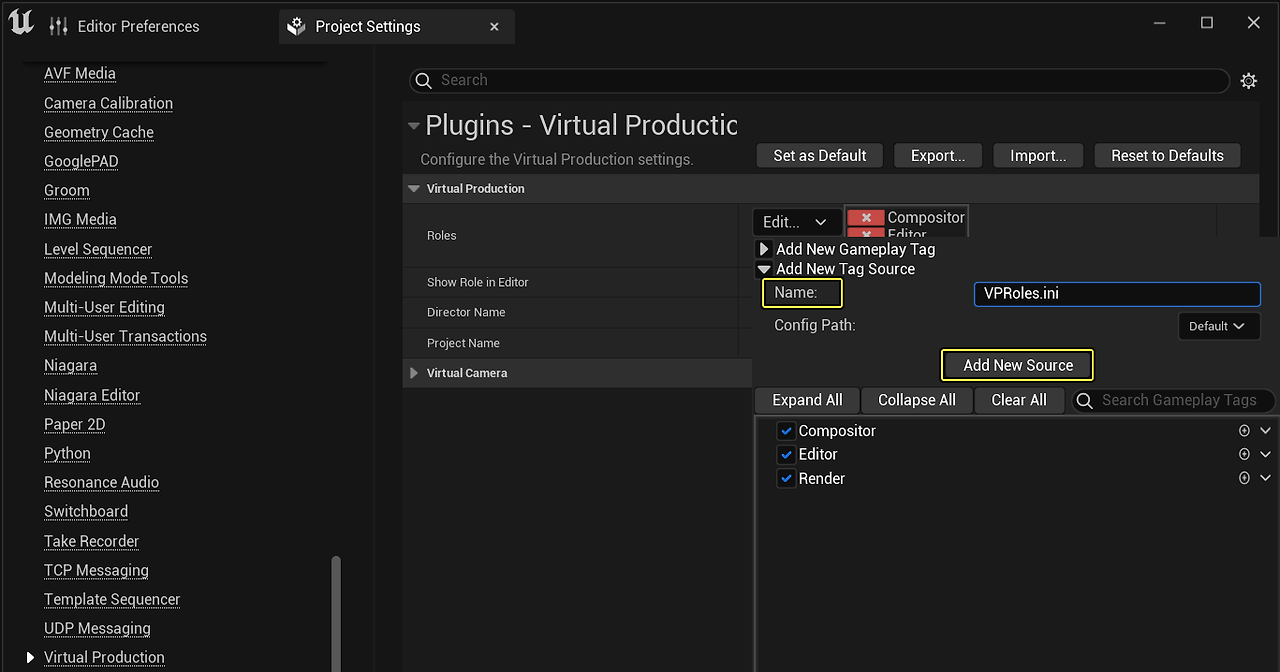The image size is (1280, 672).
Task: Open Camera Calibration settings
Action: click(108, 103)
